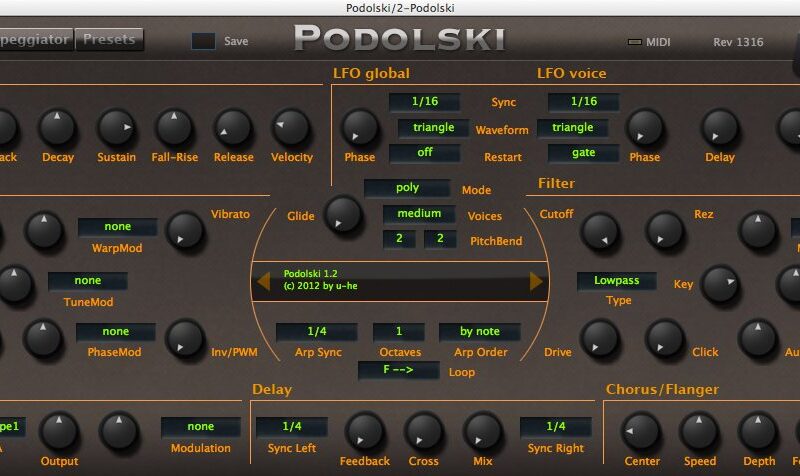Open the filter Type Lowpass dropdown

point(616,281)
